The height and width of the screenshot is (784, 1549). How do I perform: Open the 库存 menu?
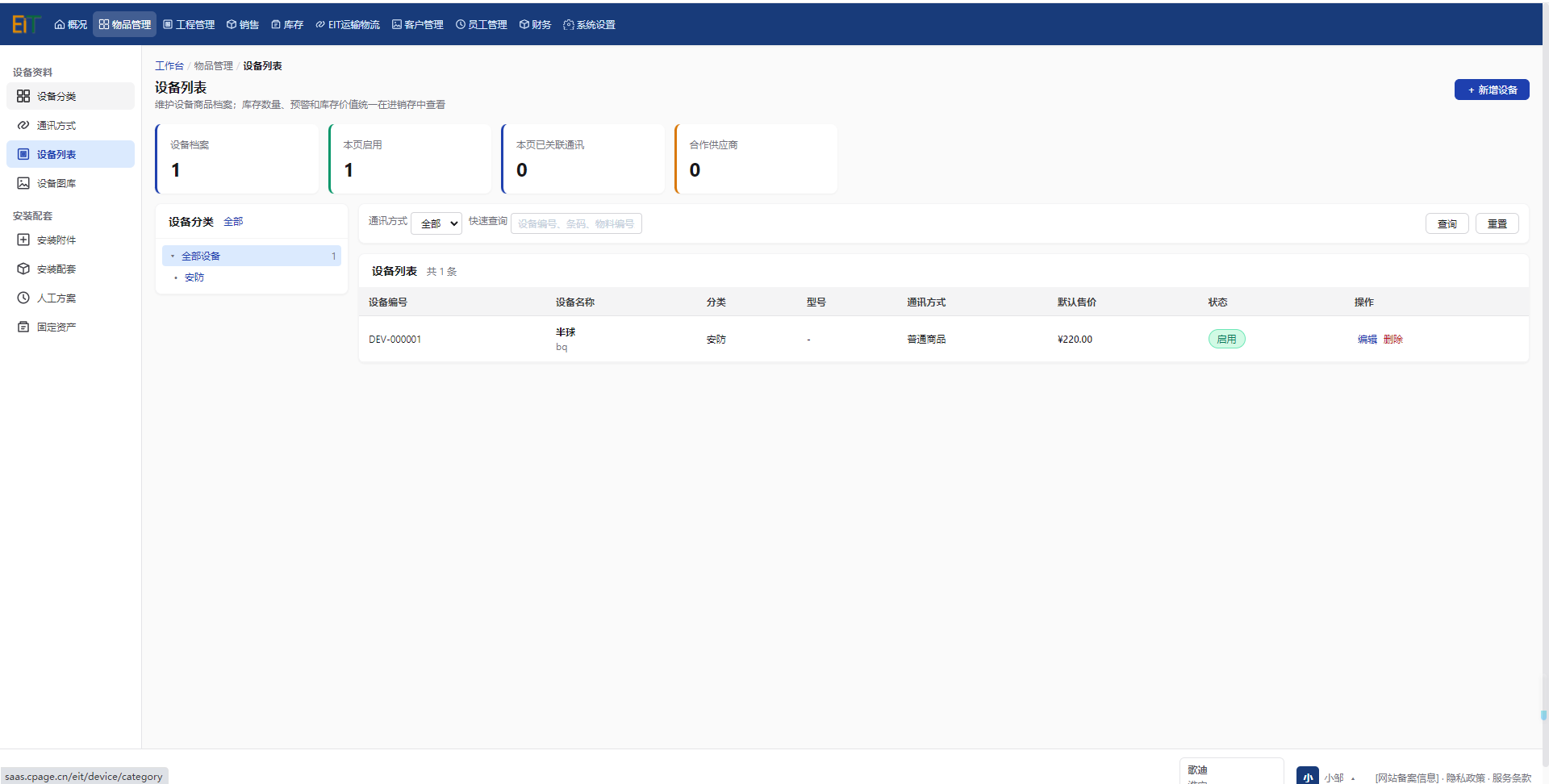(287, 24)
